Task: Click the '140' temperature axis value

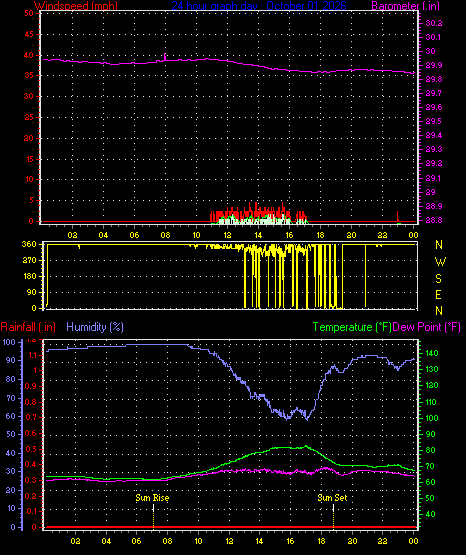Action: click(432, 353)
